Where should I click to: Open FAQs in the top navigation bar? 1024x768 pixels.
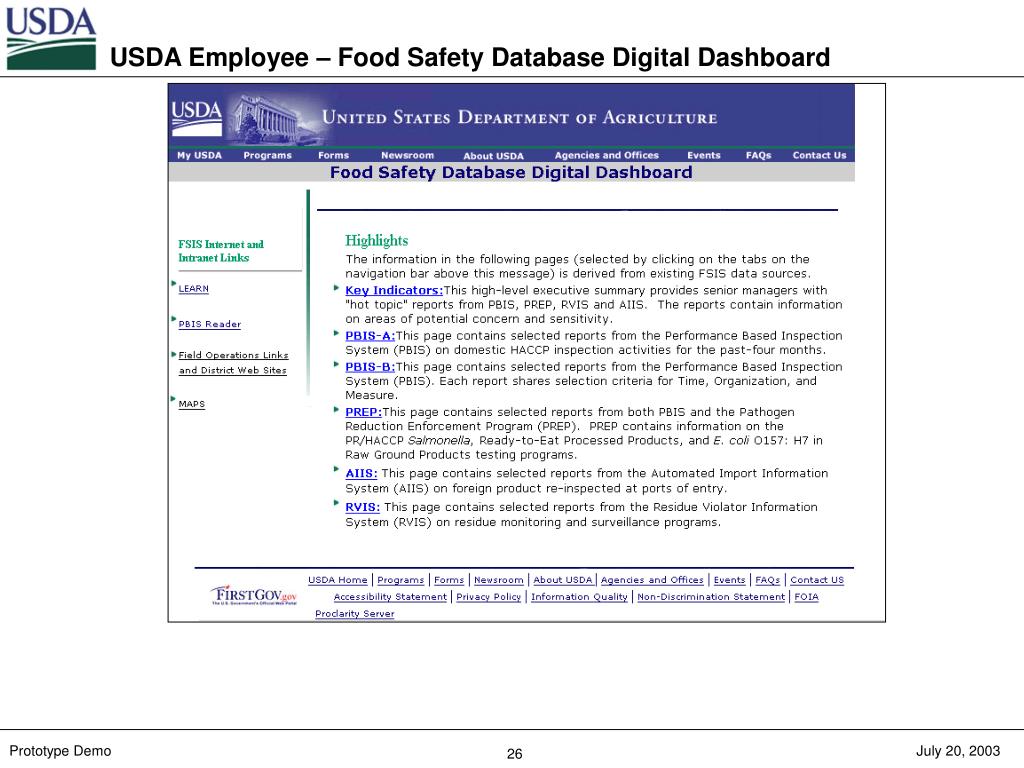(758, 155)
